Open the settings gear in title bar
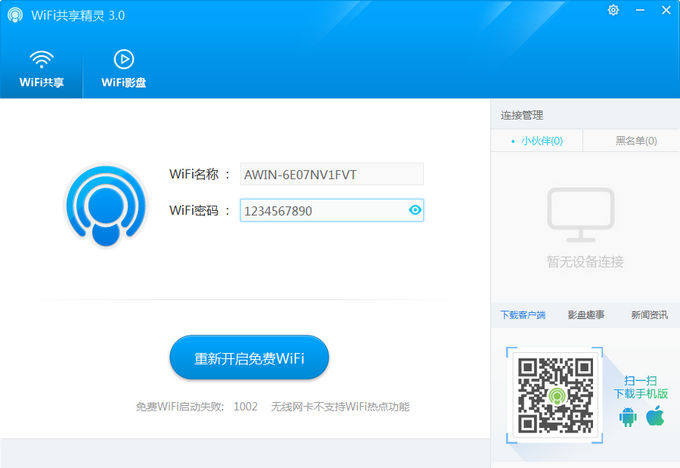This screenshot has width=680, height=468. point(613,10)
